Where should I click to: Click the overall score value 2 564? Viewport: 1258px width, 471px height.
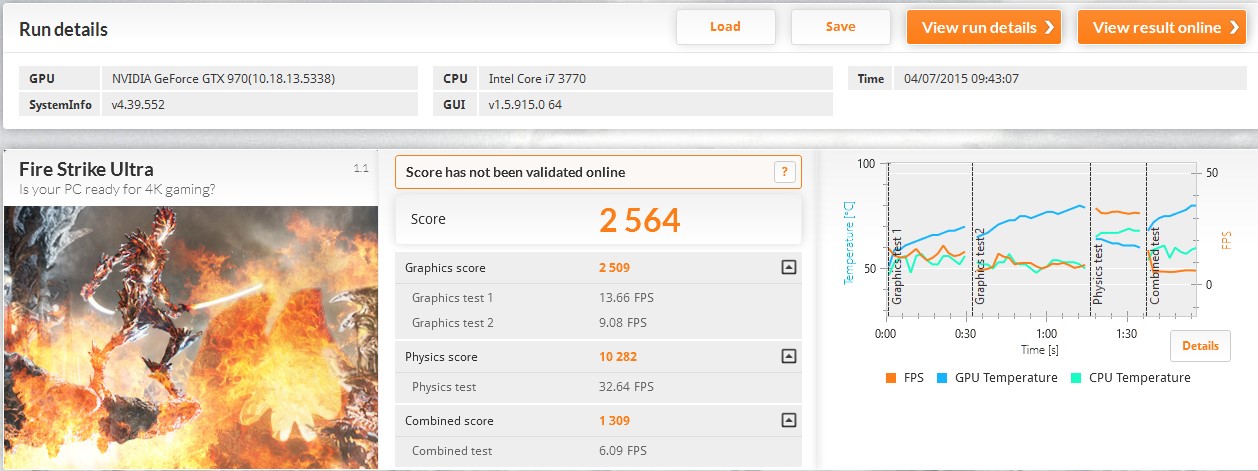tap(639, 220)
